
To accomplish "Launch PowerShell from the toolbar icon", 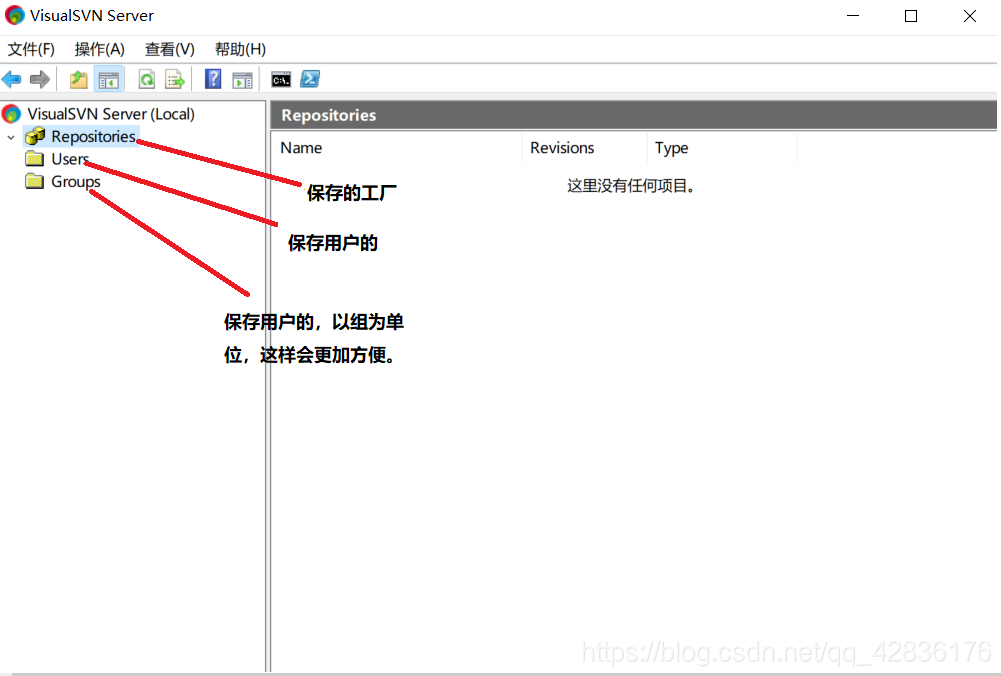I will [x=310, y=79].
